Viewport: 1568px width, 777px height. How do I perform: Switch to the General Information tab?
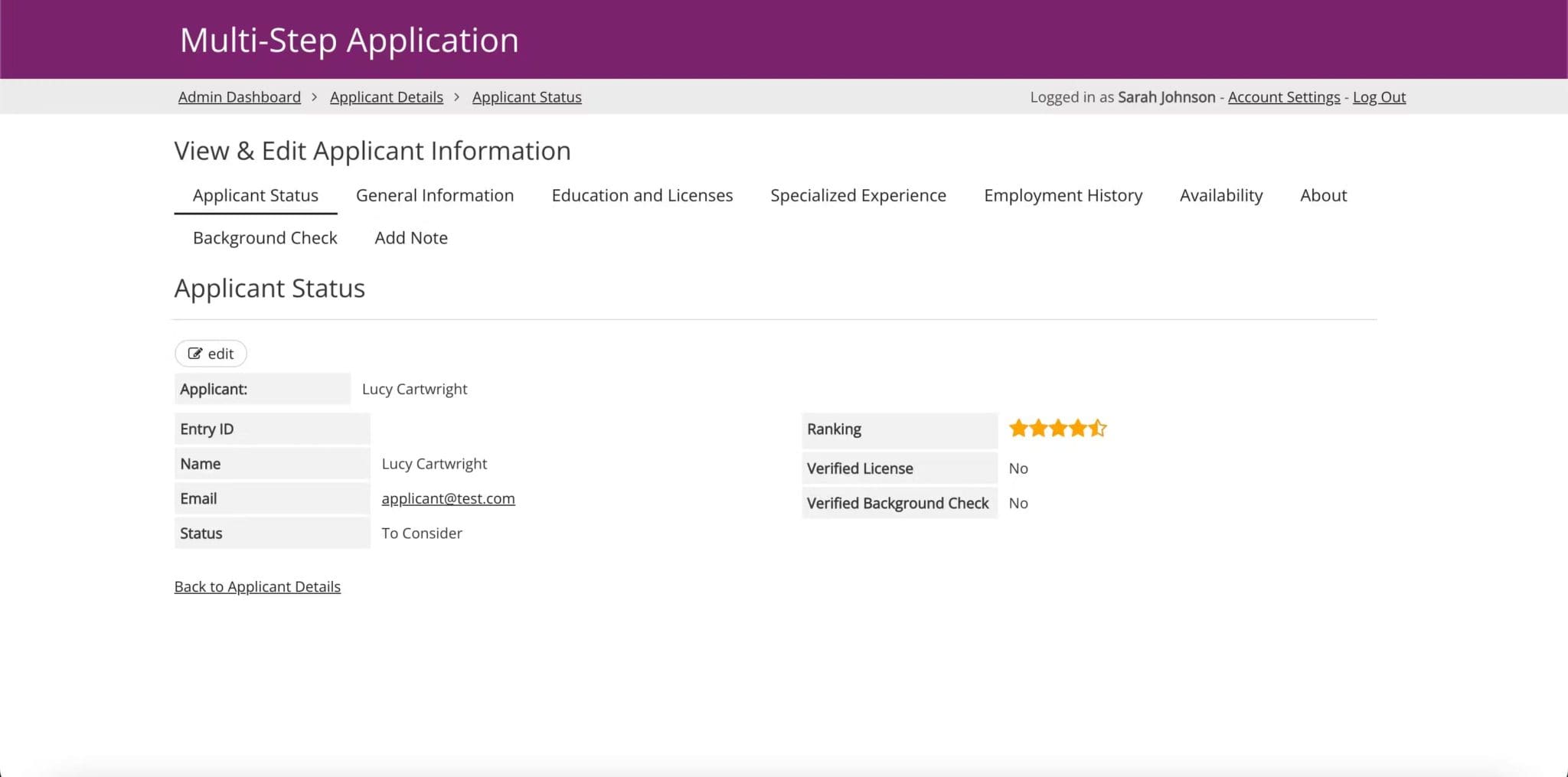(x=433, y=195)
